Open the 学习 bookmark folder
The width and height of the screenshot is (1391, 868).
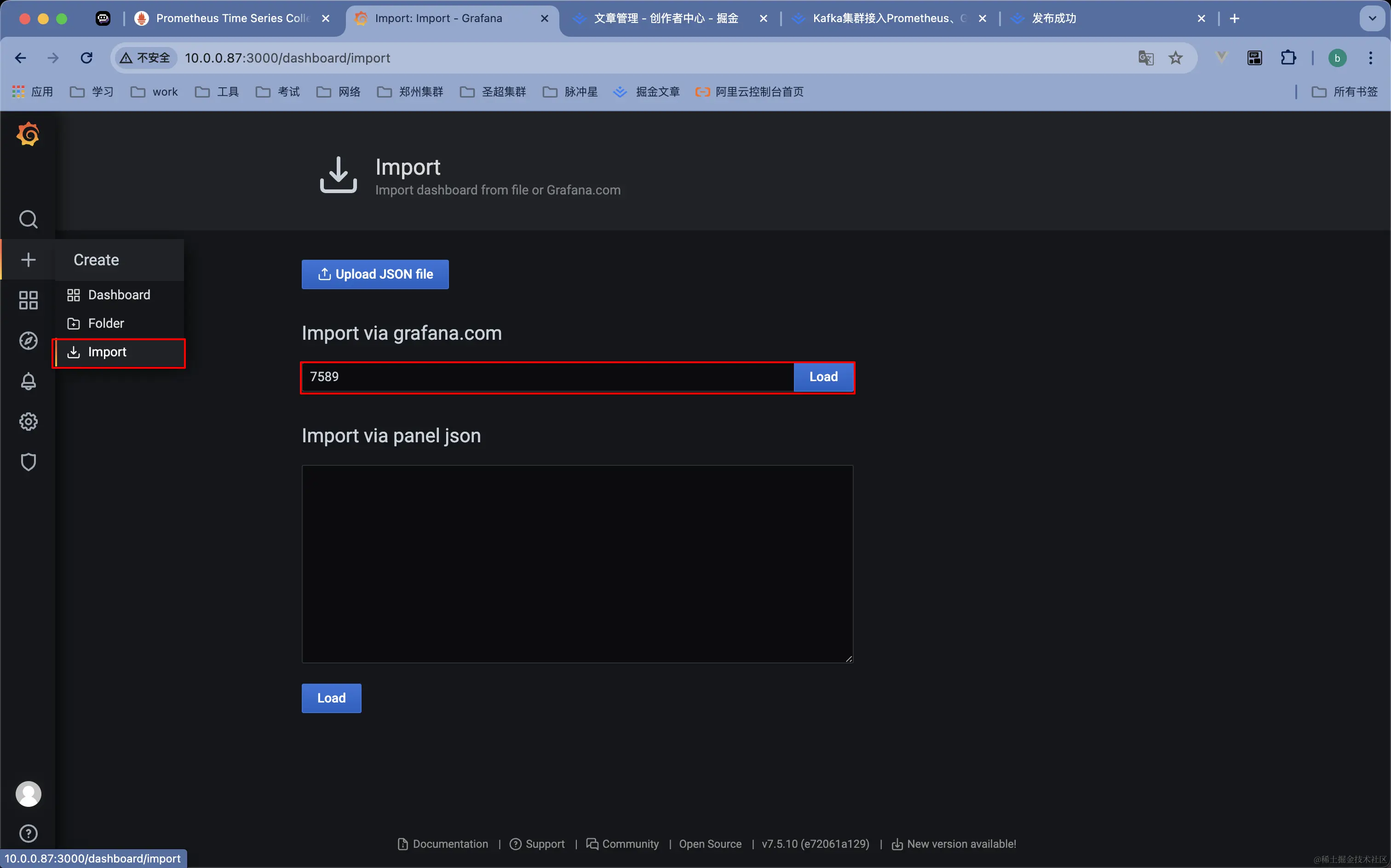tap(92, 91)
